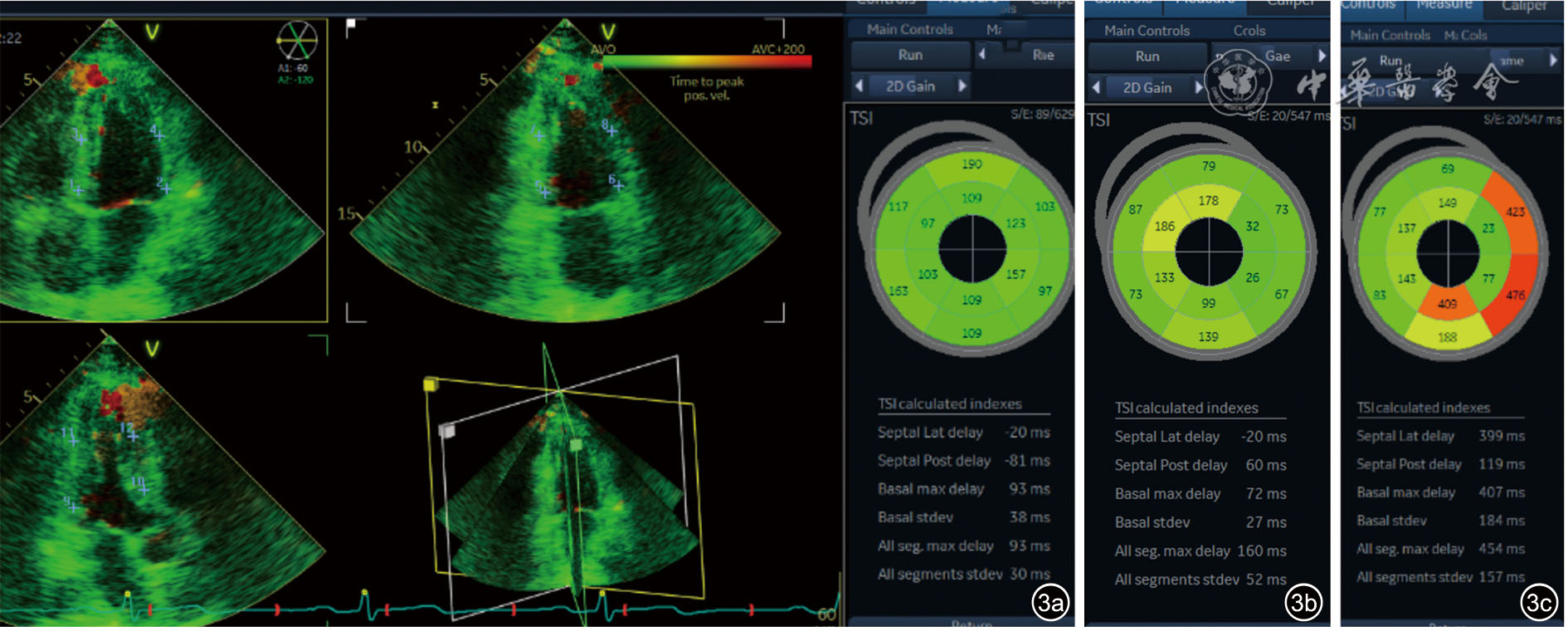
Task: Decrease 2D Gain in panel 3a
Action: 859,86
